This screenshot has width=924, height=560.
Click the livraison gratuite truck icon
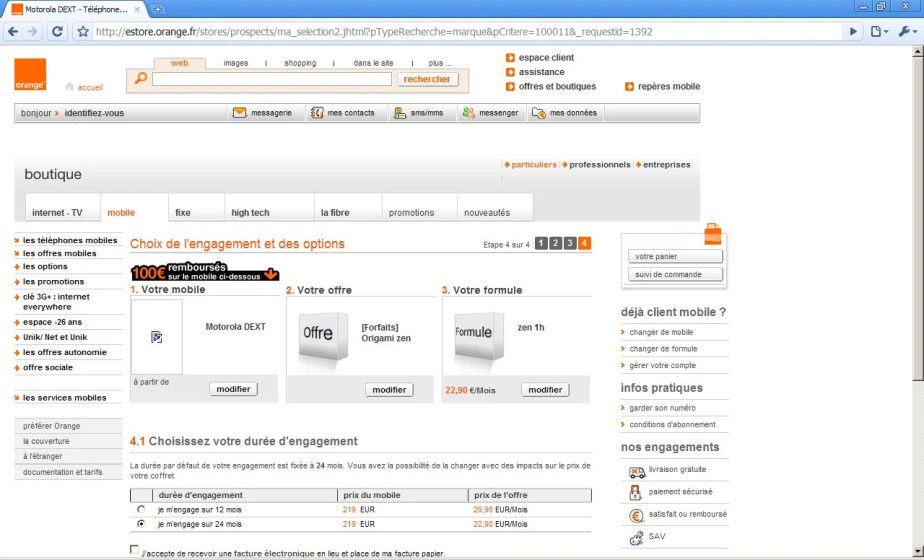pyautogui.click(x=636, y=472)
